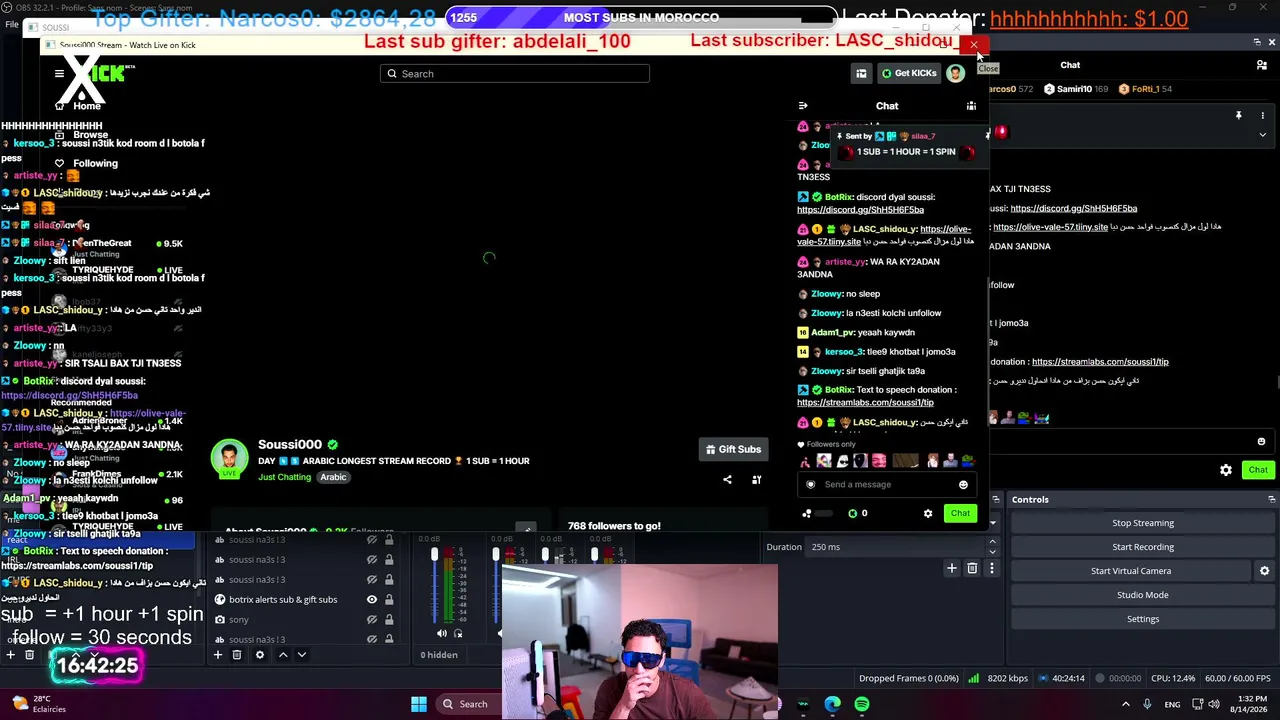Viewport: 1280px width, 720px height.
Task: Click the Get KICKs button
Action: (x=909, y=73)
